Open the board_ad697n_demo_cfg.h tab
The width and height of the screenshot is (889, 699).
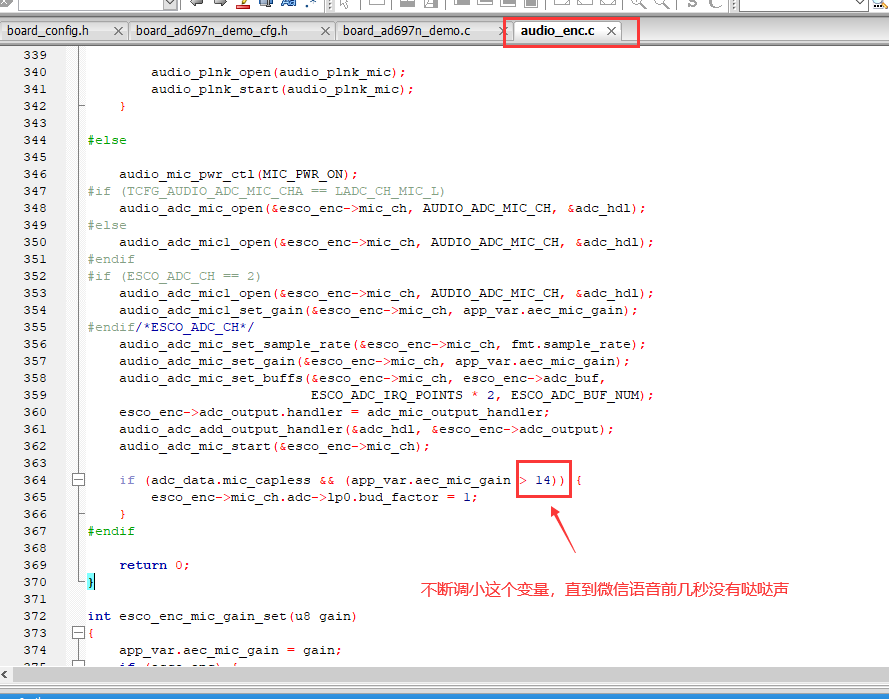tap(211, 31)
